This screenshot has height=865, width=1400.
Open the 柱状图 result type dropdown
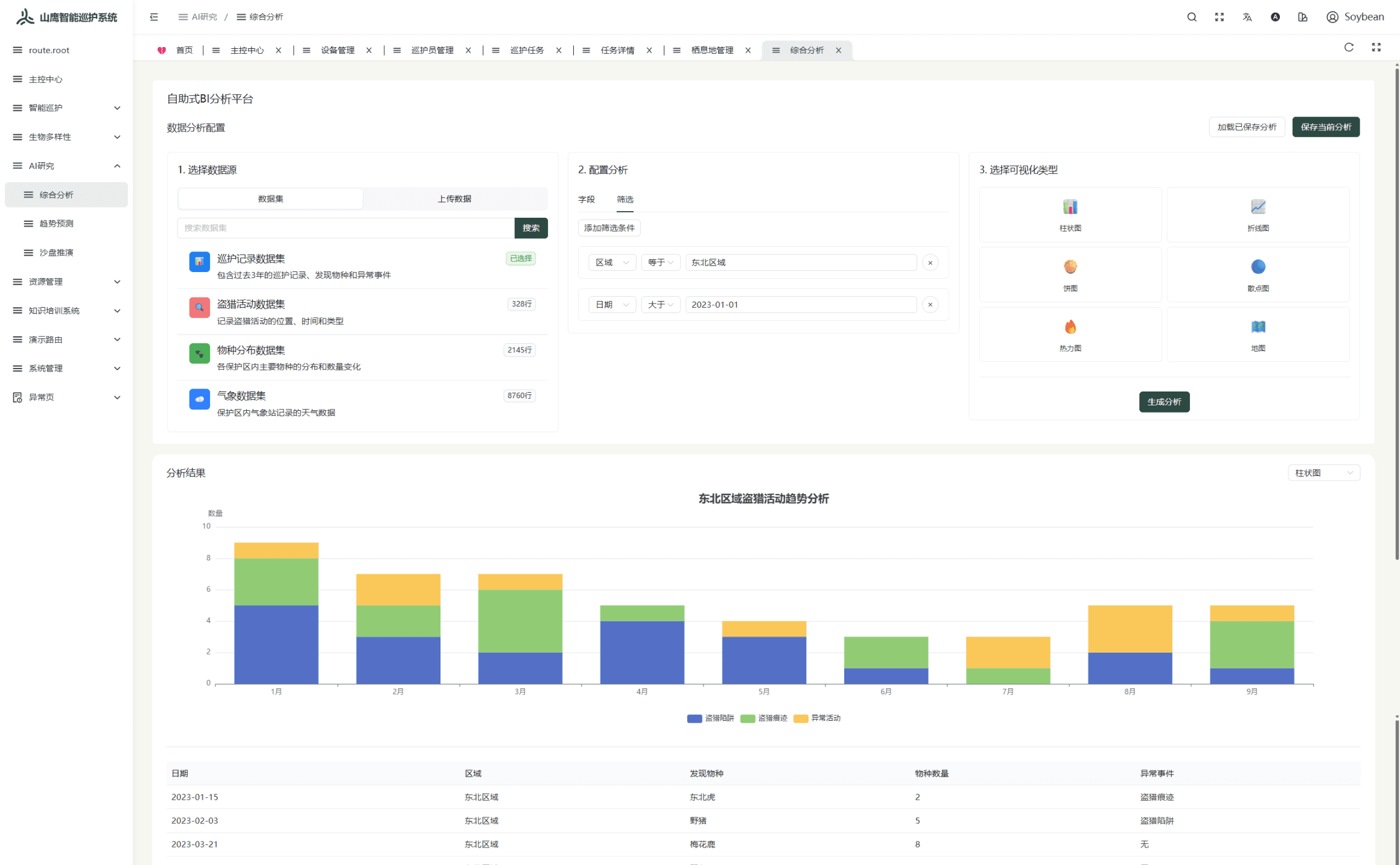(x=1323, y=473)
